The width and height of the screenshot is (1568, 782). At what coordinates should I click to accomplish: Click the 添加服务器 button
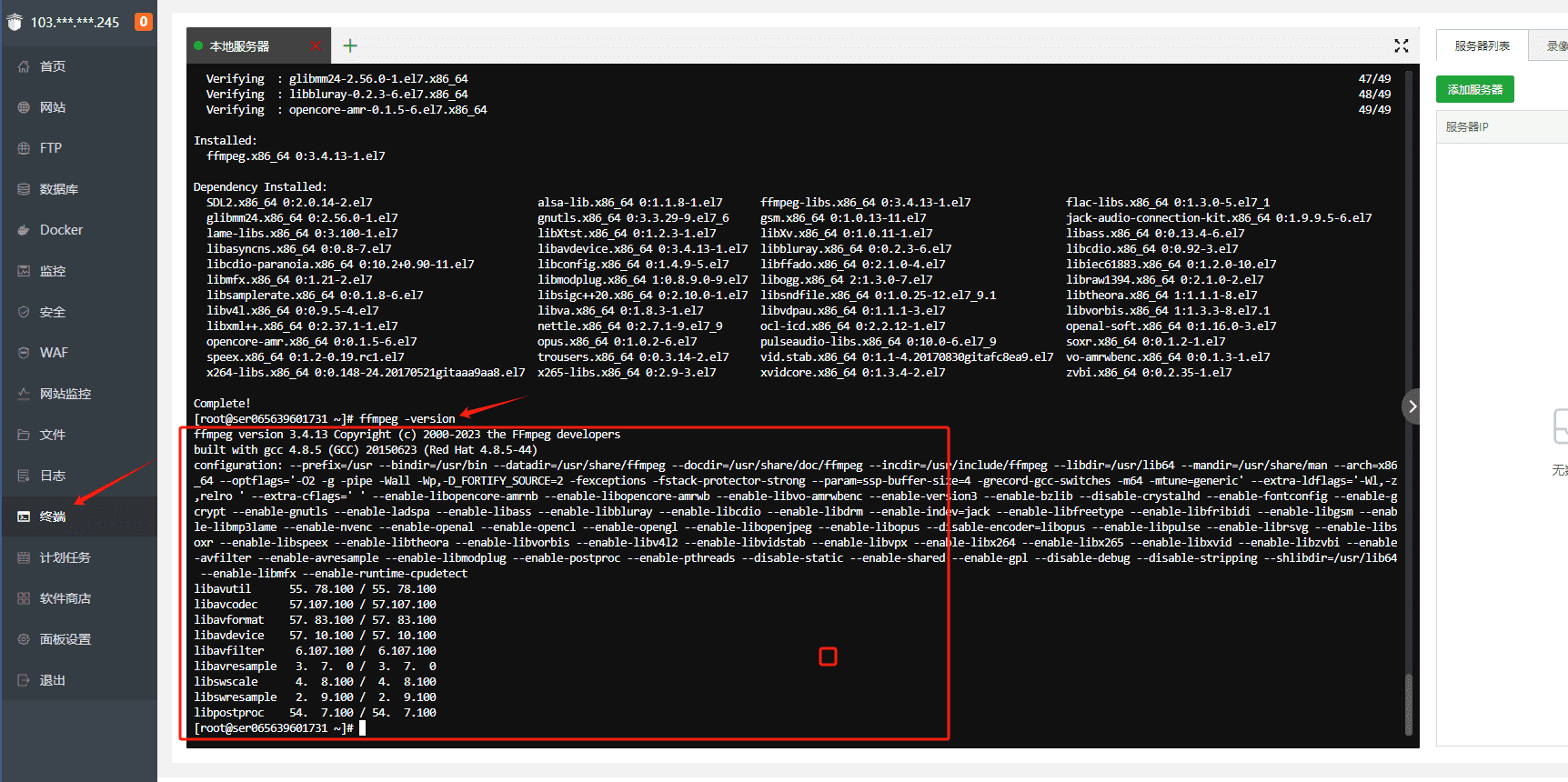click(1474, 89)
